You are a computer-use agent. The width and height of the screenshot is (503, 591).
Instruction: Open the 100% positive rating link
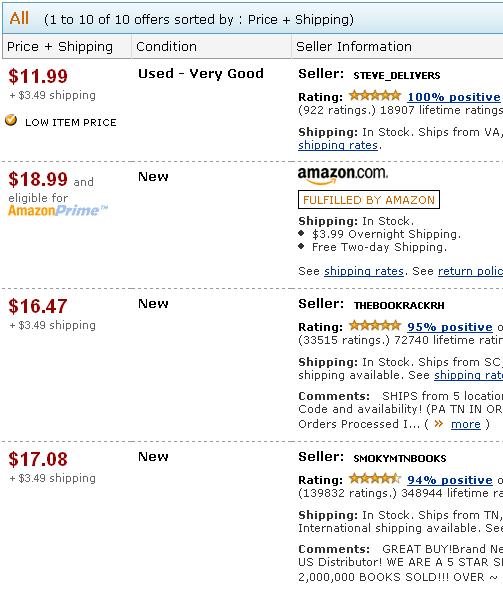(x=454, y=97)
